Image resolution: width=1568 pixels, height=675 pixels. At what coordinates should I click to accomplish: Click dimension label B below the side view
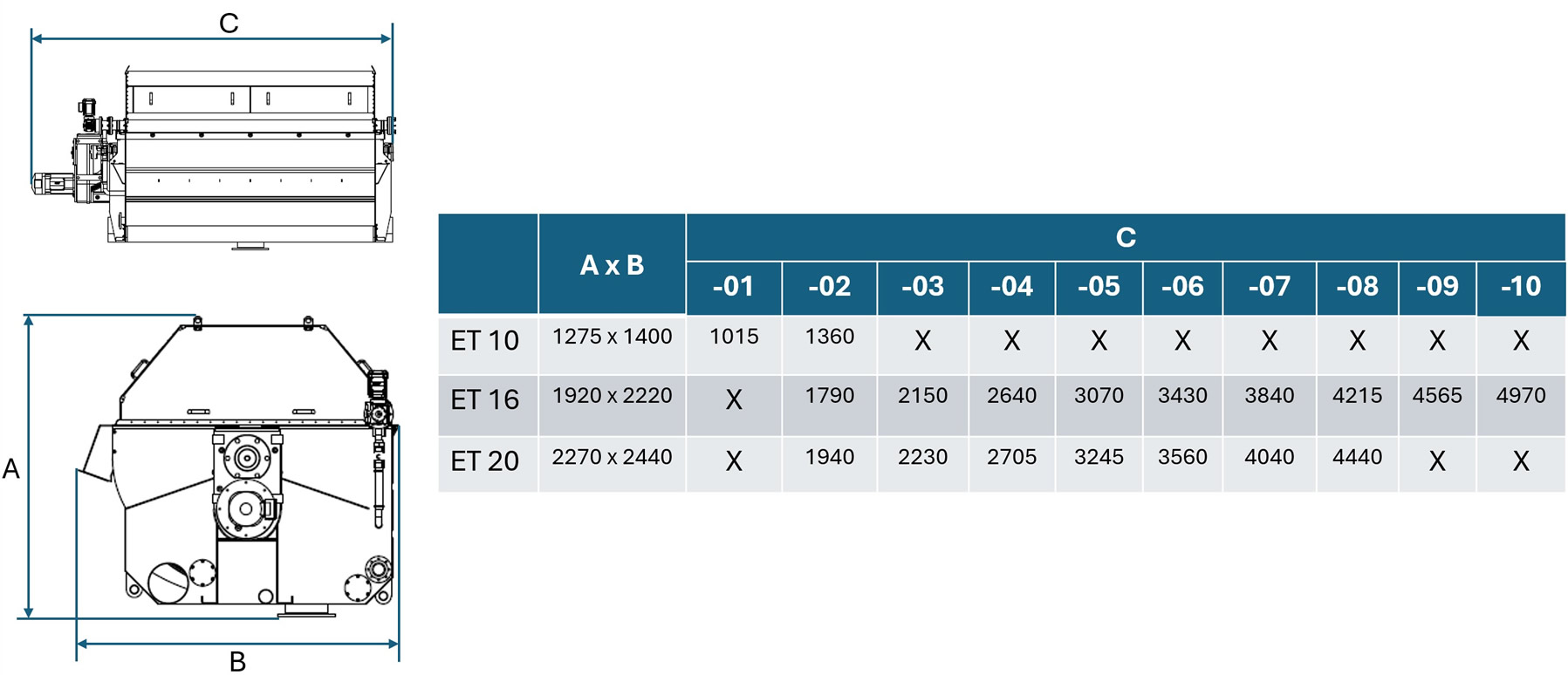pos(237,662)
